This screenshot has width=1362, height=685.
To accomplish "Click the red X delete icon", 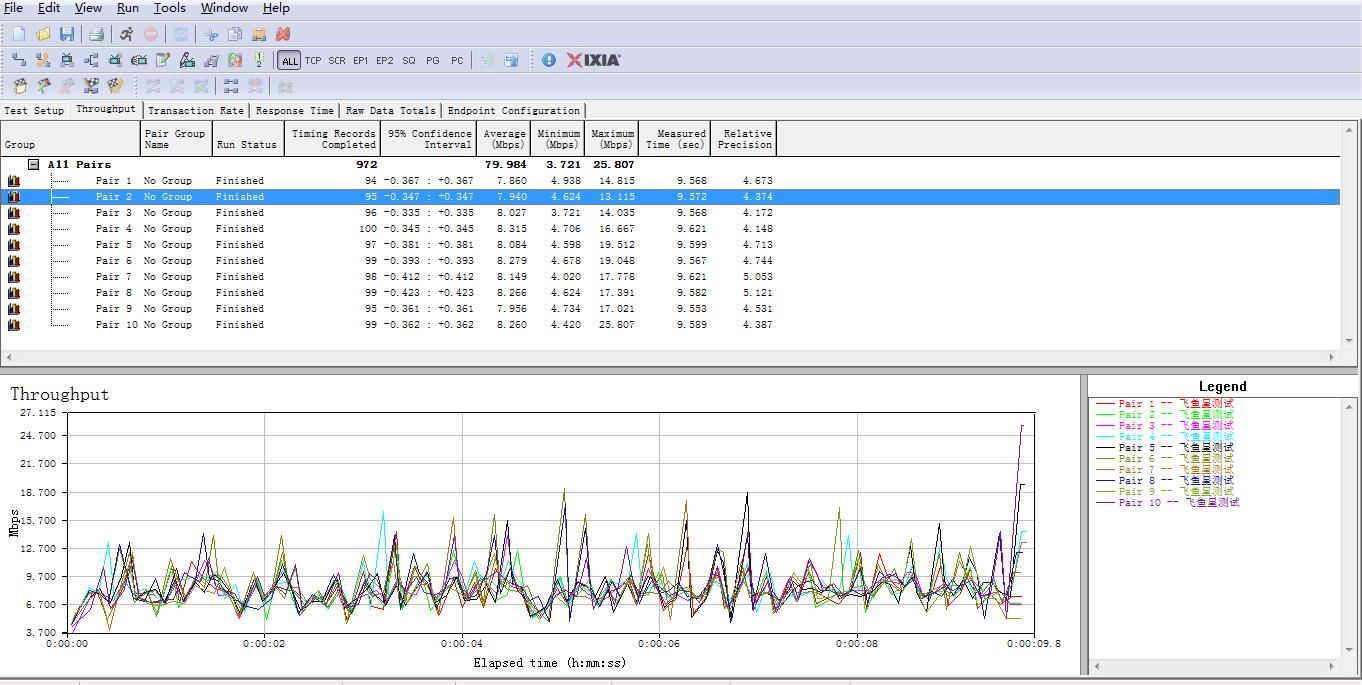I will click(x=283, y=34).
